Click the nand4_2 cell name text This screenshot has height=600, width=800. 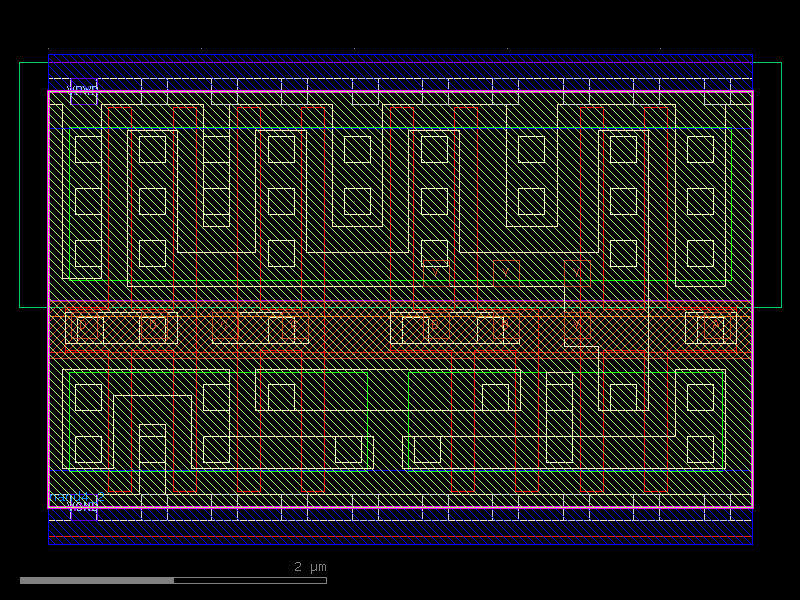tap(77, 497)
